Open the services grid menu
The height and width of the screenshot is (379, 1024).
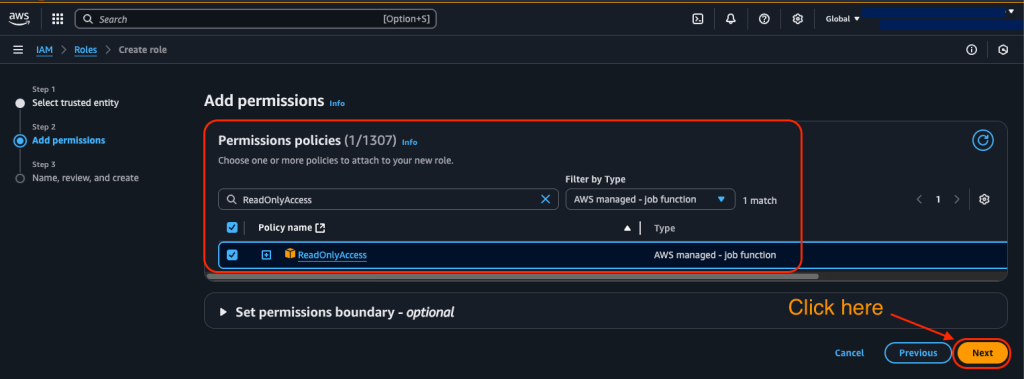(x=57, y=19)
